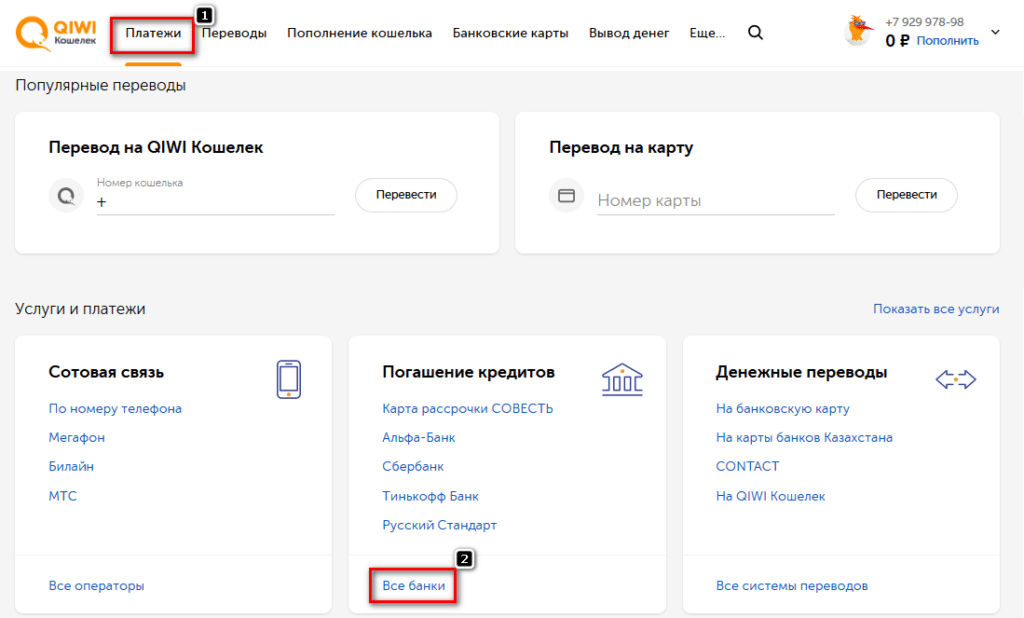Open the Платежи menu tab
This screenshot has width=1024, height=618.
point(153,33)
